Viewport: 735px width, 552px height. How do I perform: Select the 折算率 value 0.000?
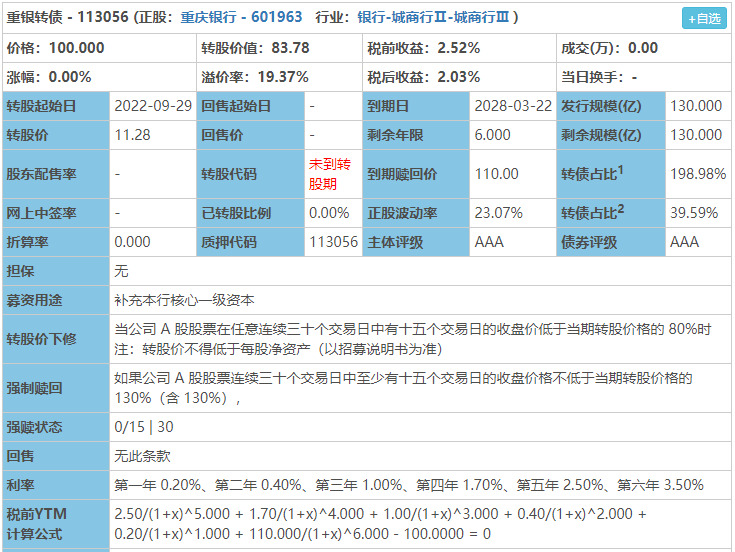pos(132,242)
